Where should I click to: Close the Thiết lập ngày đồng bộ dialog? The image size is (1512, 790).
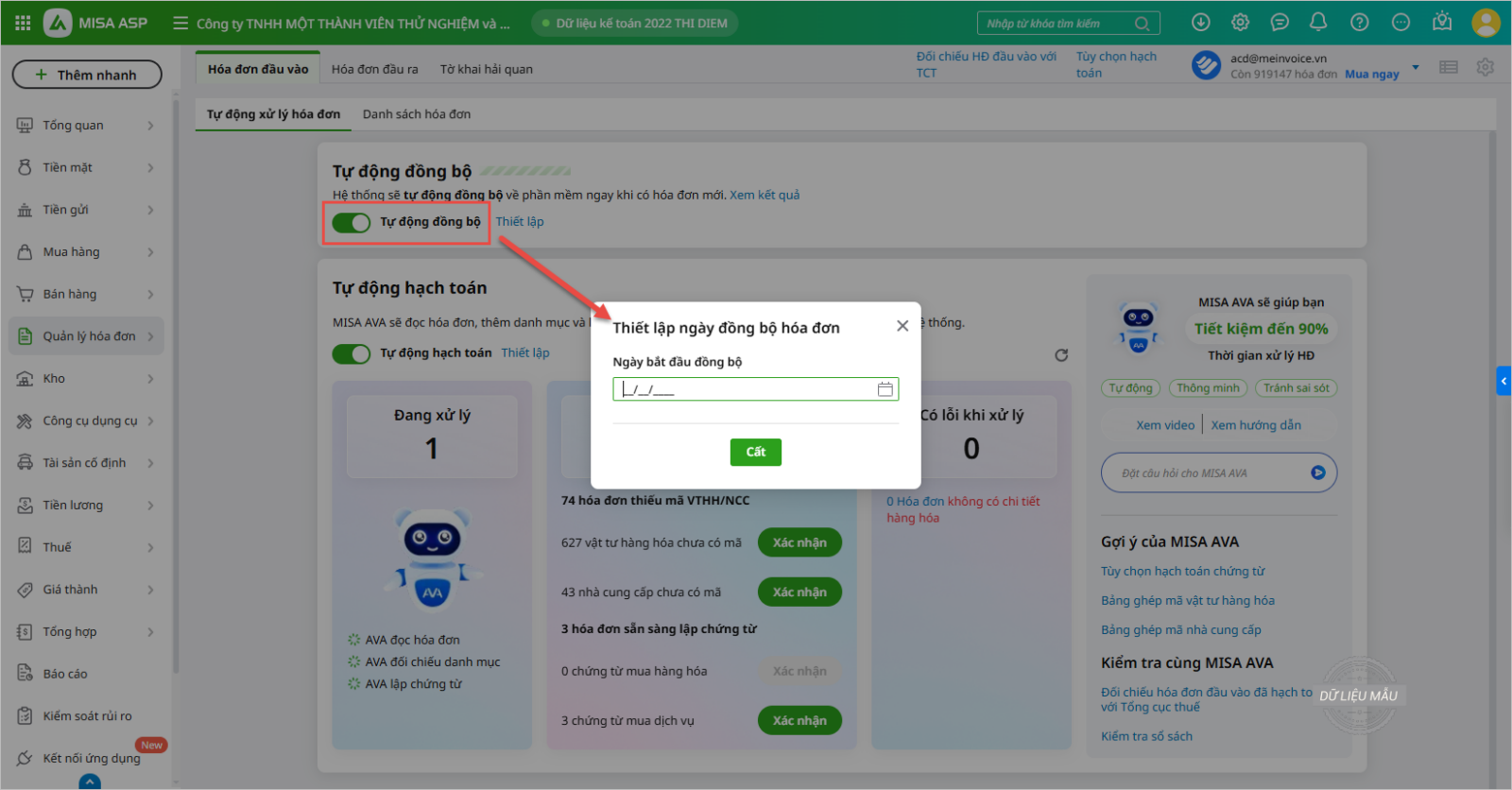tap(902, 326)
